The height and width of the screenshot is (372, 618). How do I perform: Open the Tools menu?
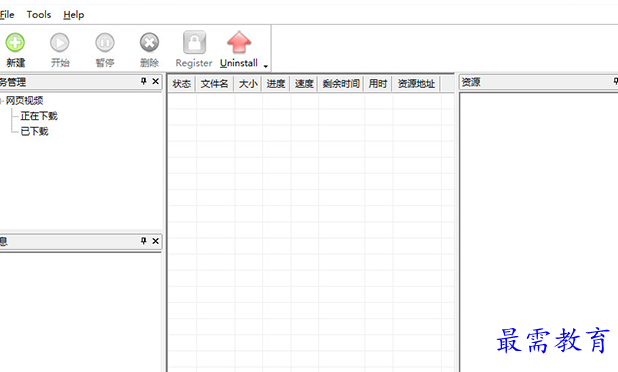click(39, 15)
